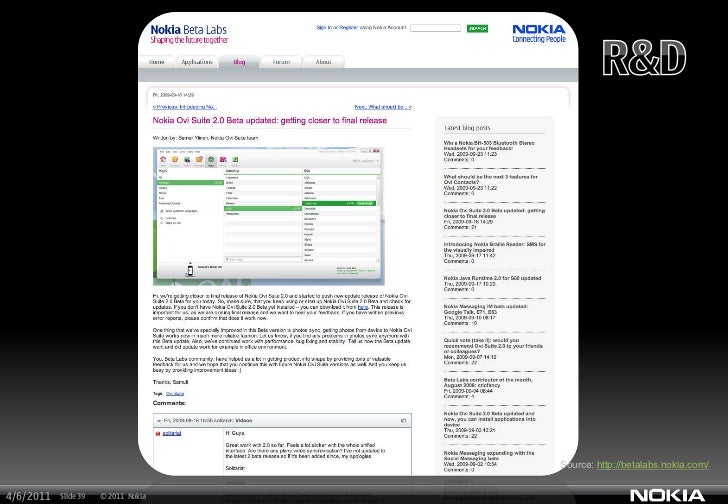This screenshot has height=504, width=728.
Task: Click the 'Shaping the future together' tagline
Action: tap(189, 40)
